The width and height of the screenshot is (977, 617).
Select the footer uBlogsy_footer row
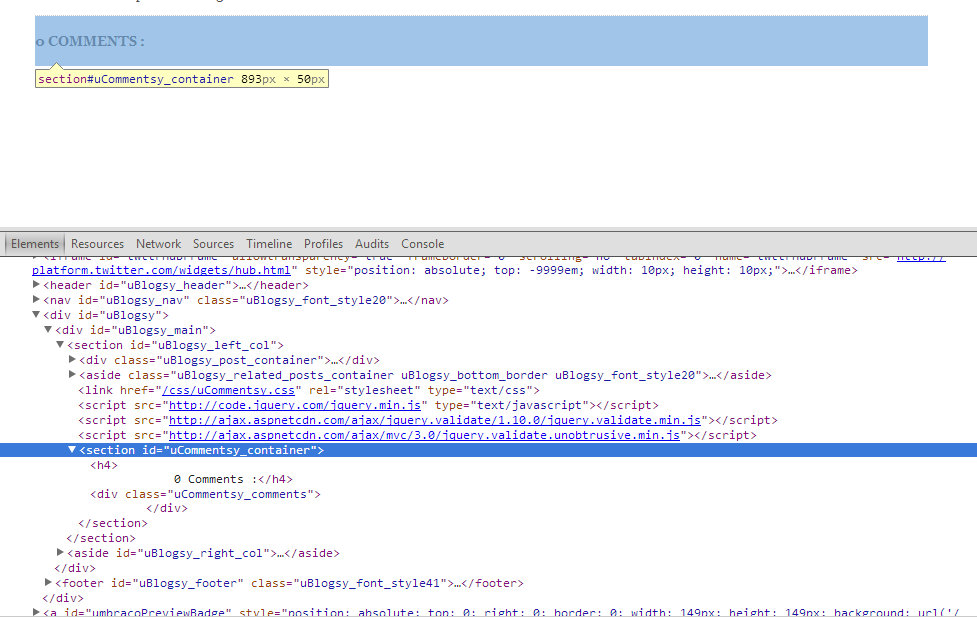[289, 583]
